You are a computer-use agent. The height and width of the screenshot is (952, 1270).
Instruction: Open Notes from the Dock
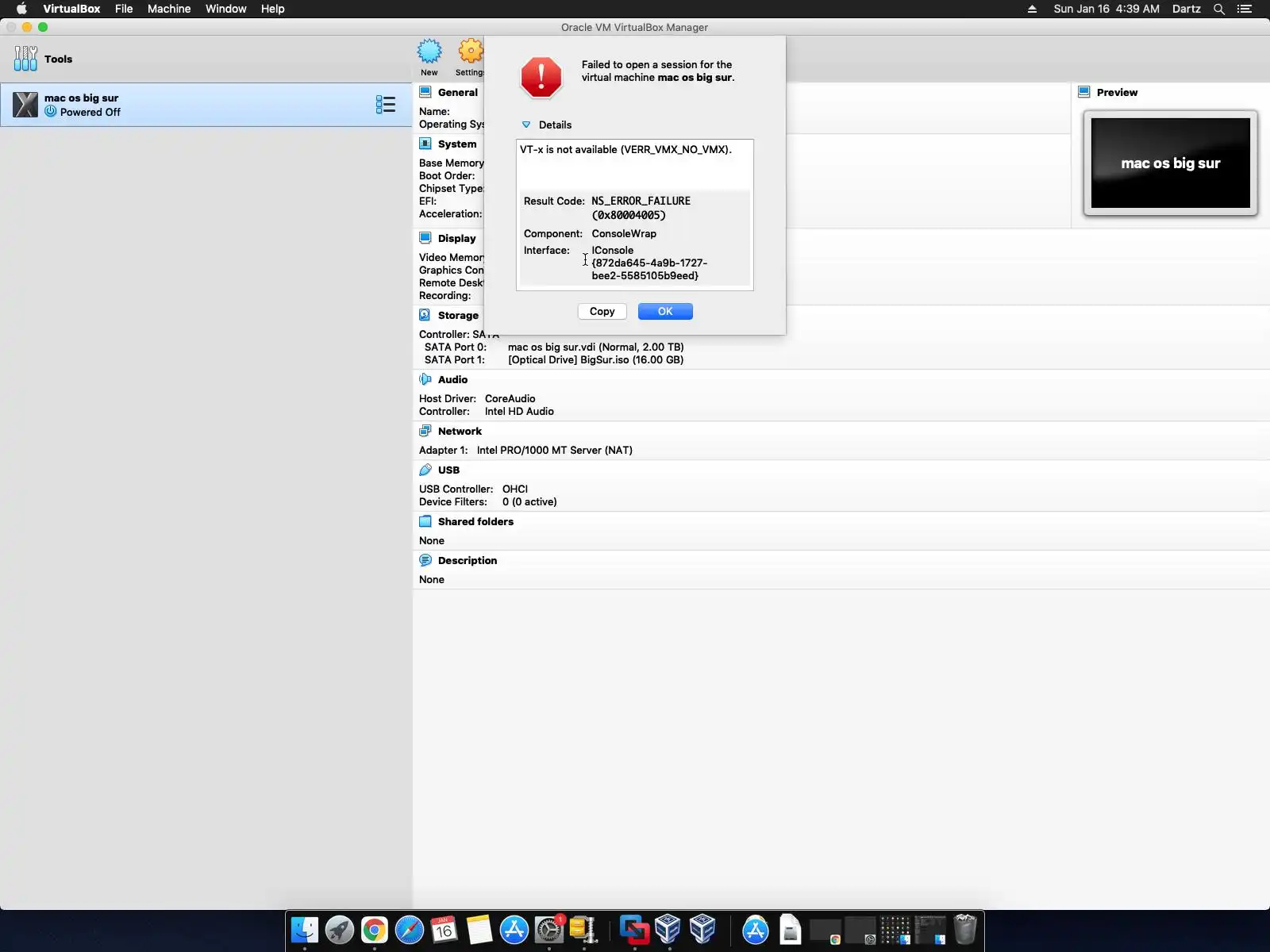[x=479, y=929]
